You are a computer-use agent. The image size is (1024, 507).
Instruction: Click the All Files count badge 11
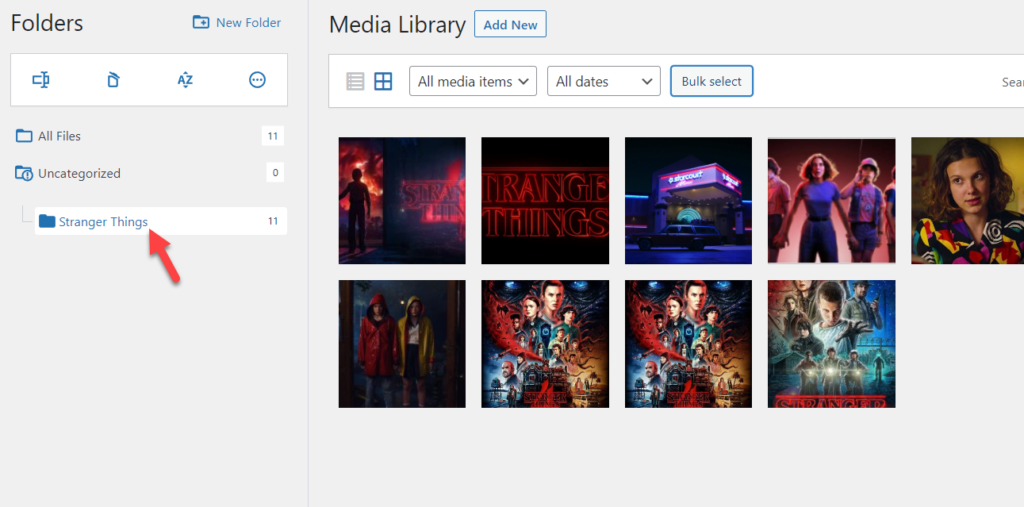point(273,136)
